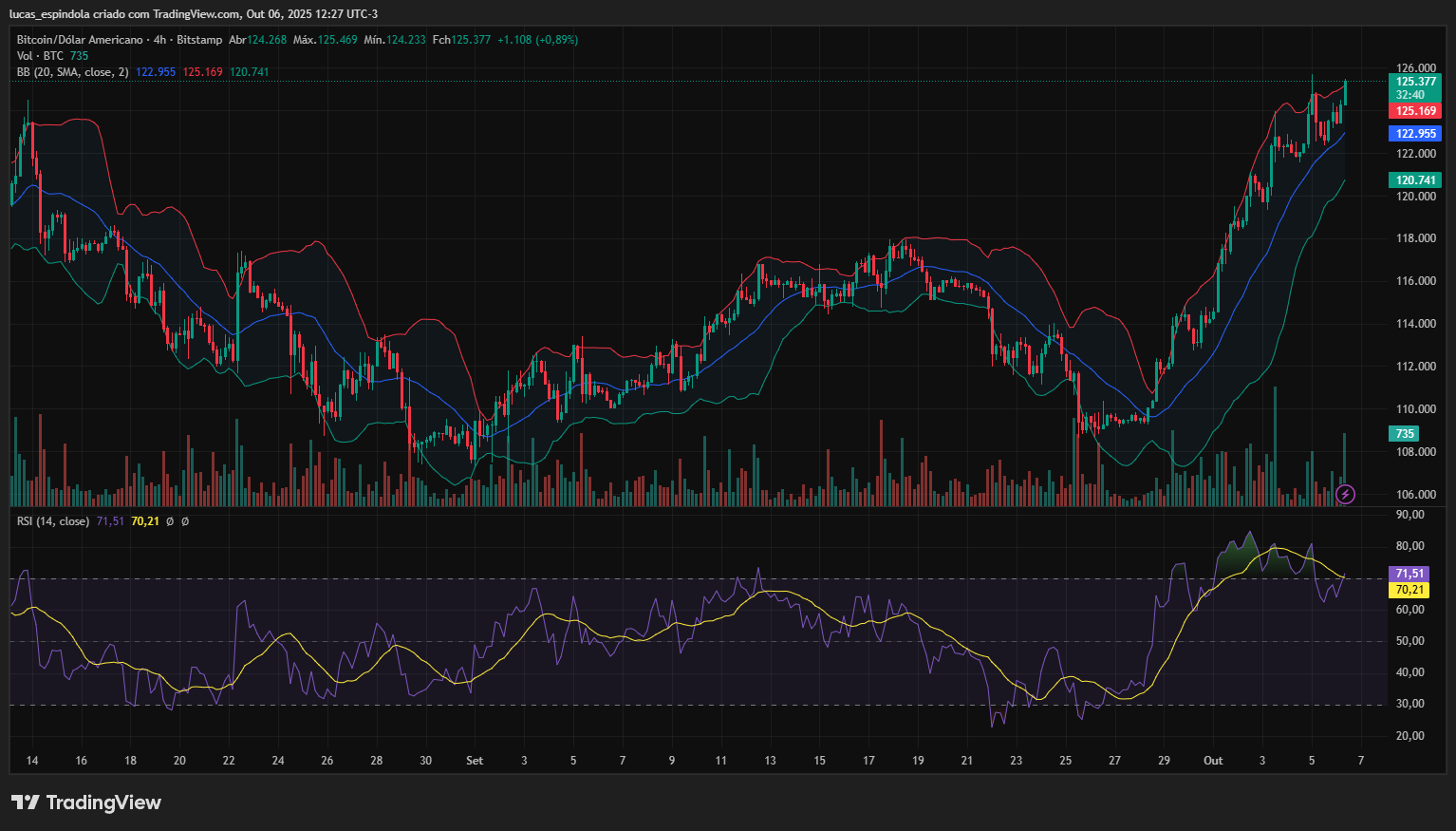This screenshot has width=1456, height=831.
Task: Click the 126.000 price scale label
Action: pyautogui.click(x=1415, y=68)
